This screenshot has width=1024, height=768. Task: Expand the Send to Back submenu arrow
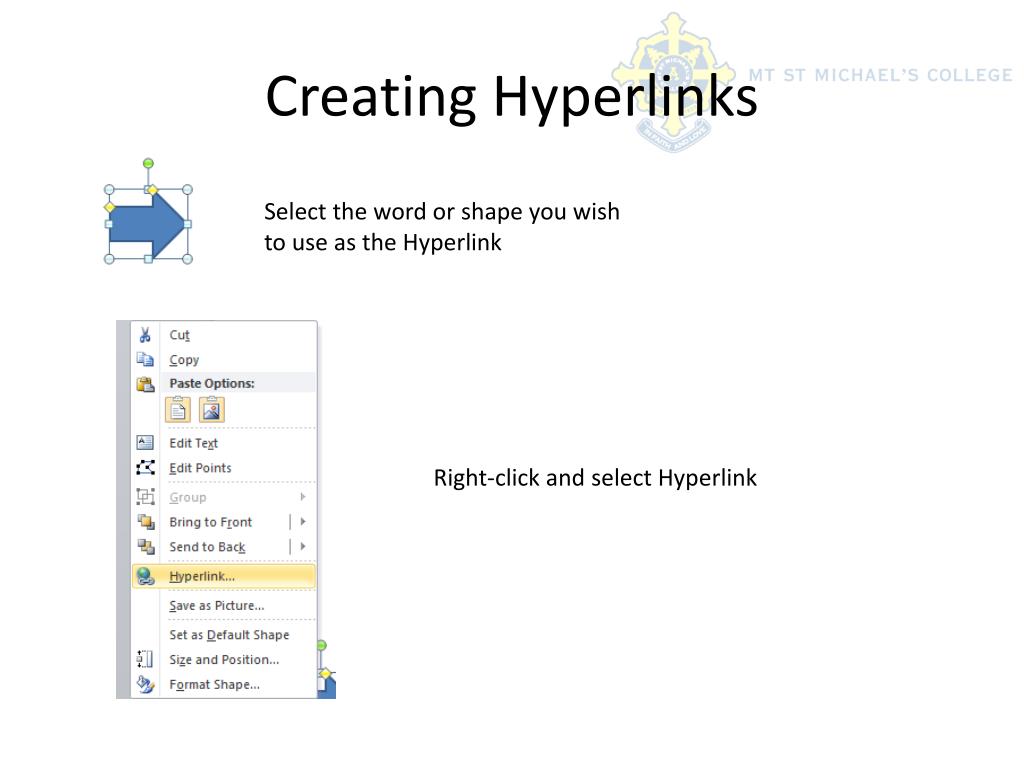[303, 547]
